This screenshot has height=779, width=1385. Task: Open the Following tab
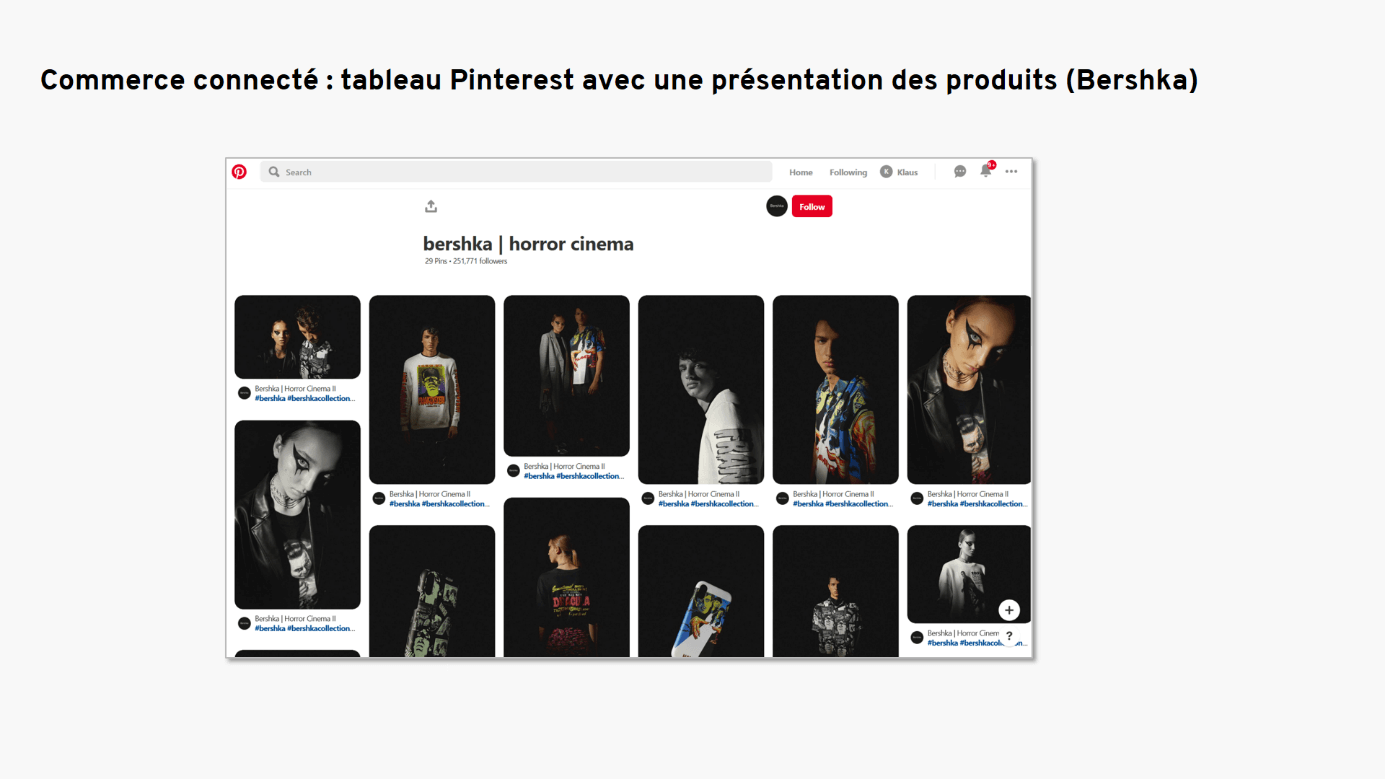[848, 172]
